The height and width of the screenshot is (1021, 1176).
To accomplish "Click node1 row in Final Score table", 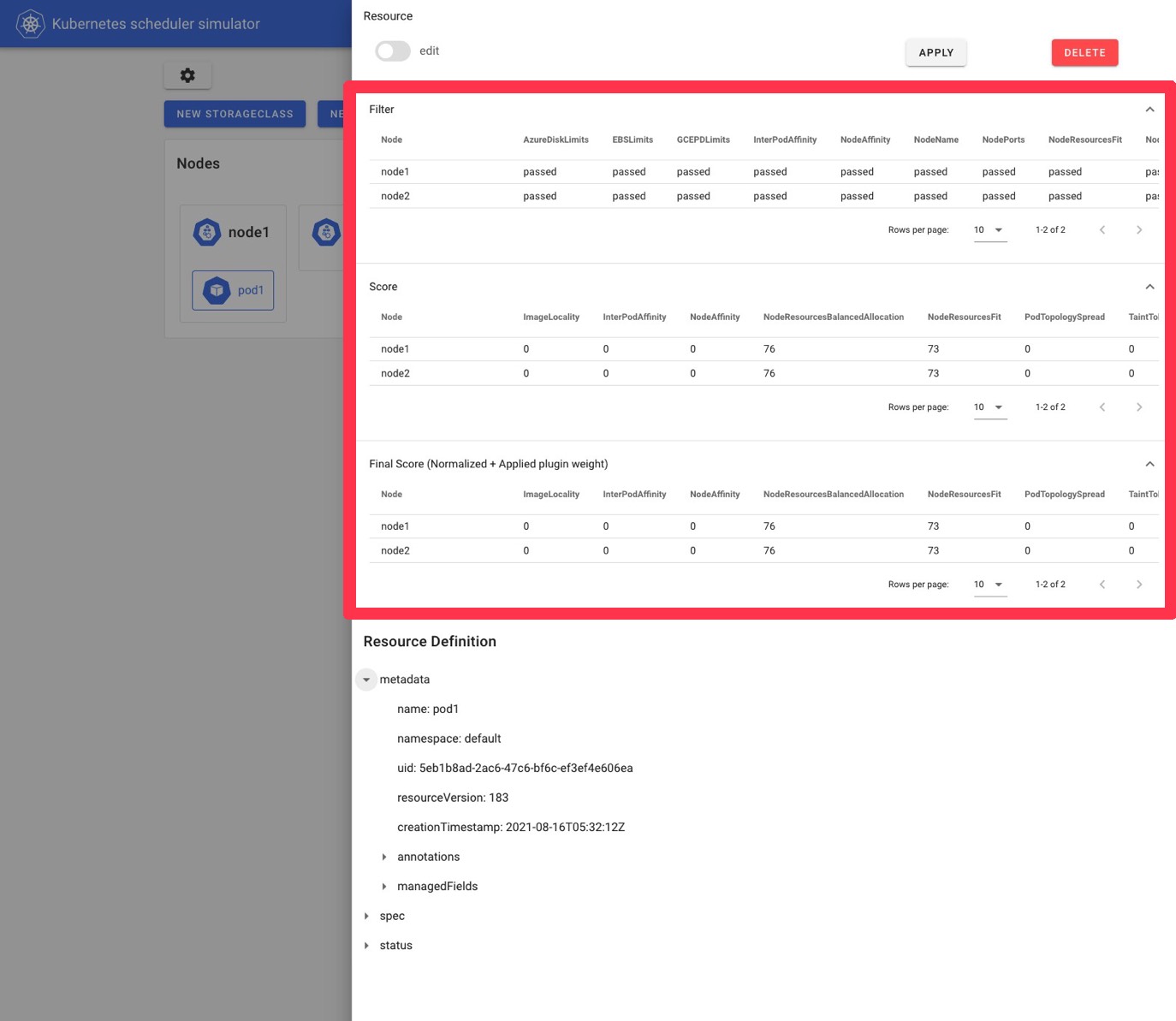I will click(763, 526).
